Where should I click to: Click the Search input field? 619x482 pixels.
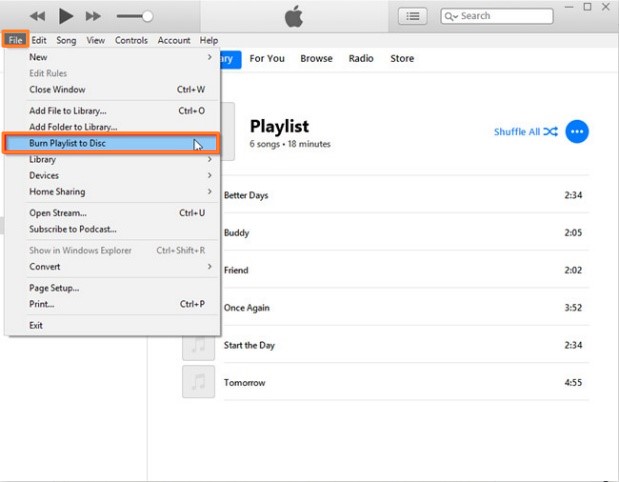pos(497,16)
